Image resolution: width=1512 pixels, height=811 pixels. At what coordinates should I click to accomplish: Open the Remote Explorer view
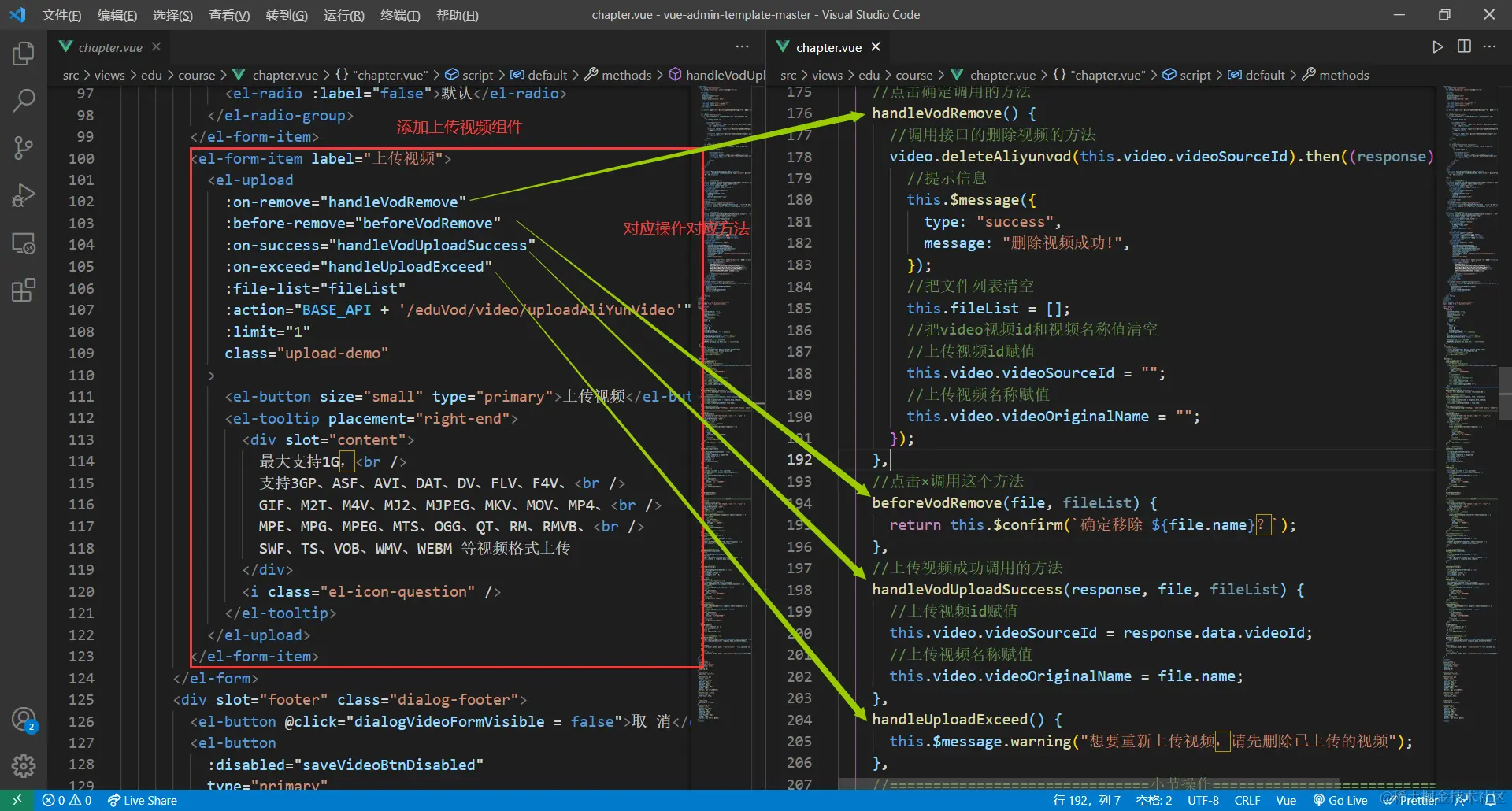click(24, 243)
